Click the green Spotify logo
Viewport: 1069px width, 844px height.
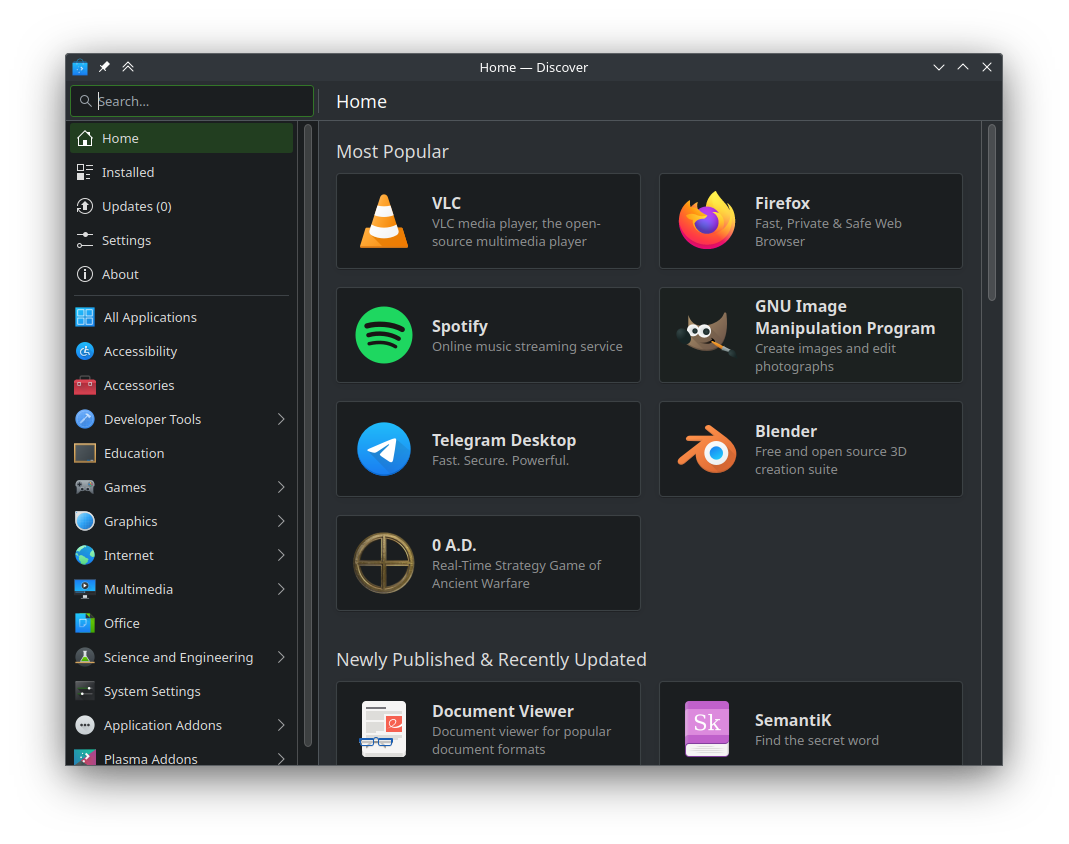[x=384, y=335]
